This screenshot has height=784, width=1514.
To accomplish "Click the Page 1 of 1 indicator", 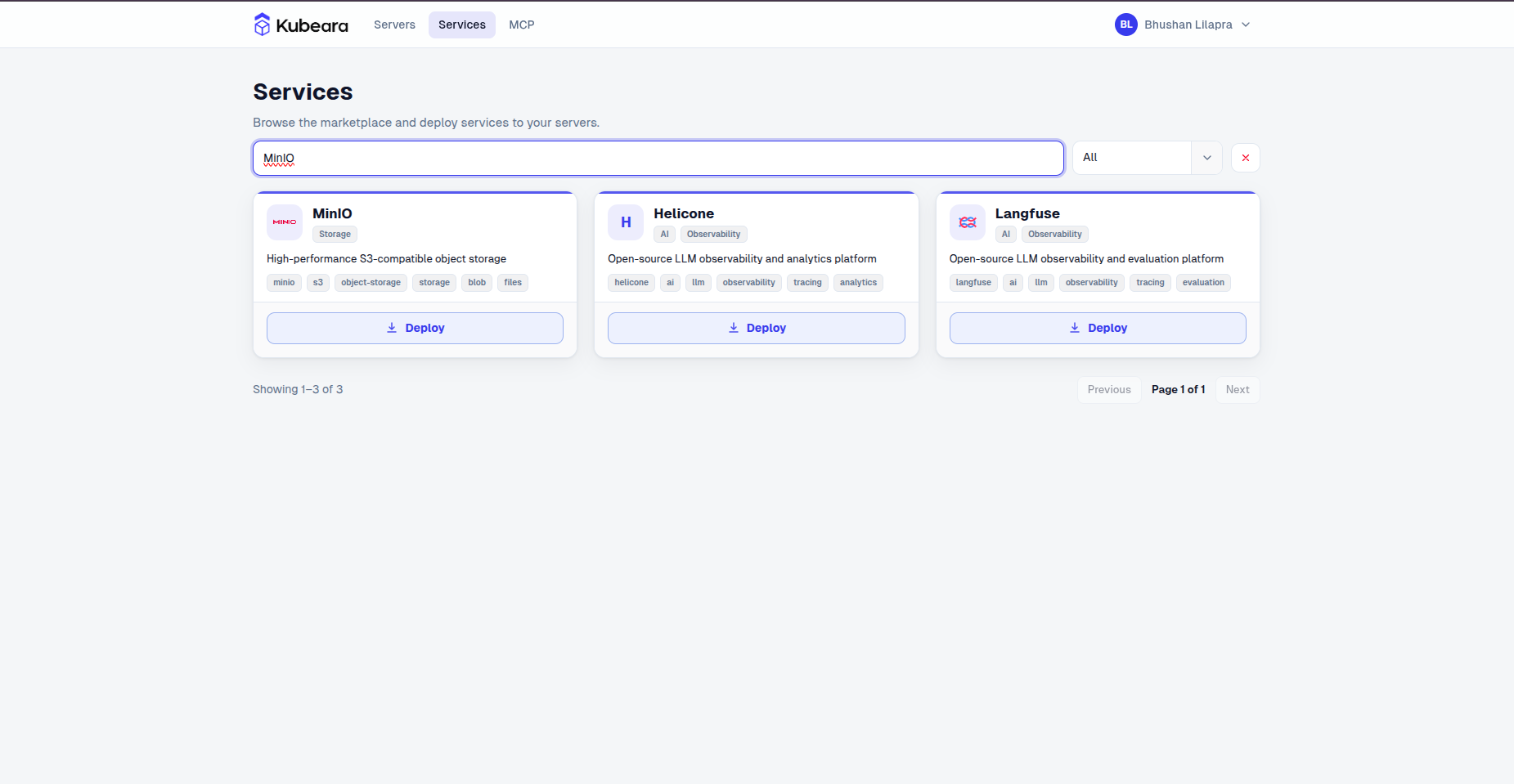I will tap(1178, 390).
